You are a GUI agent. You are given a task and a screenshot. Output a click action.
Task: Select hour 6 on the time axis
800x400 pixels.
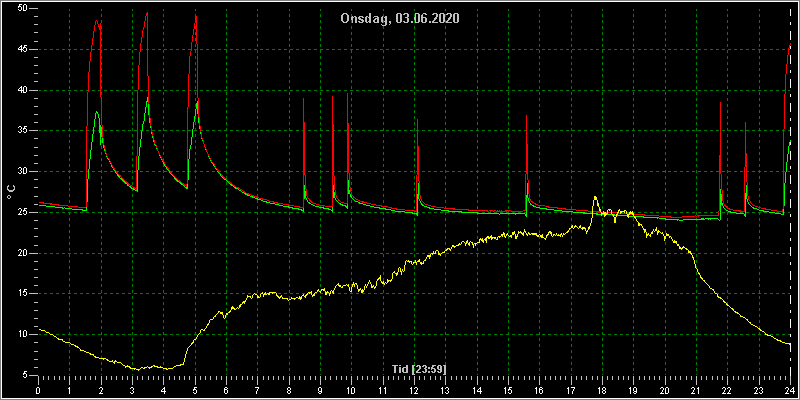[226, 390]
